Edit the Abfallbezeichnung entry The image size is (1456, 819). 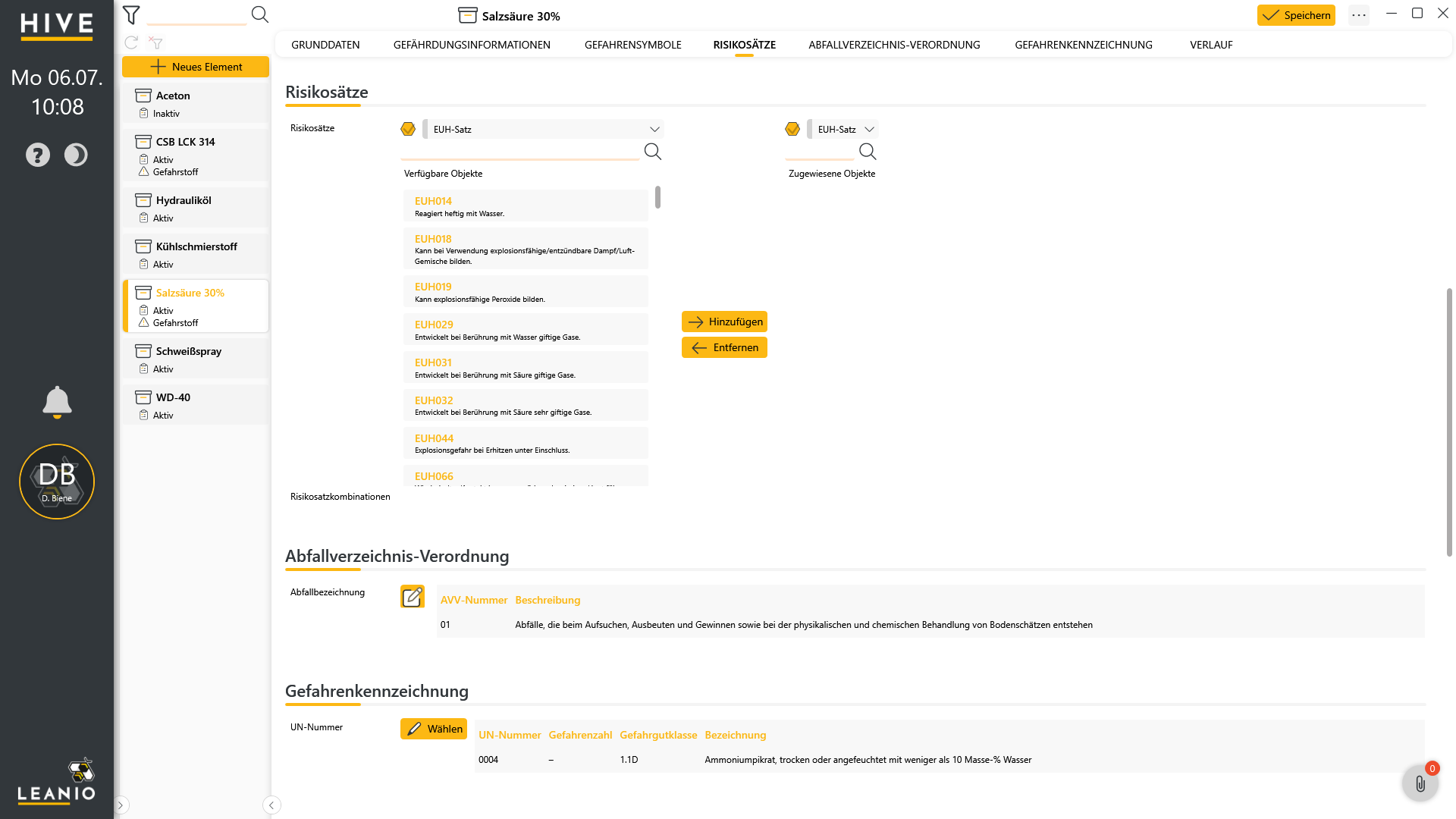(x=413, y=597)
